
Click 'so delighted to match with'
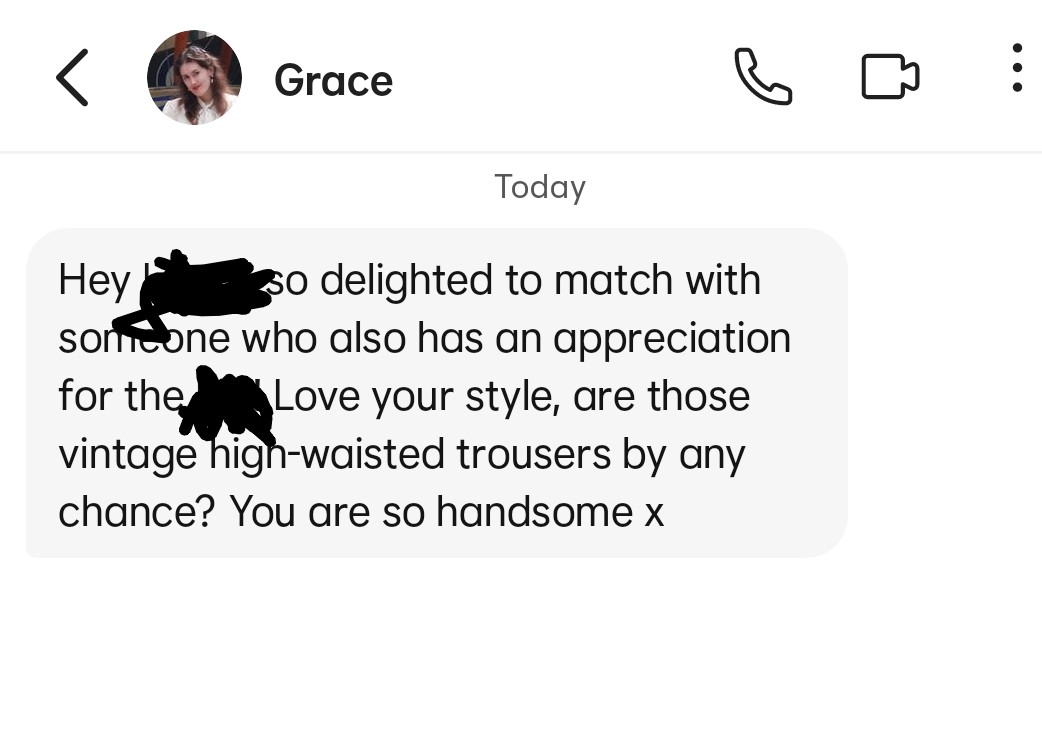coord(514,280)
